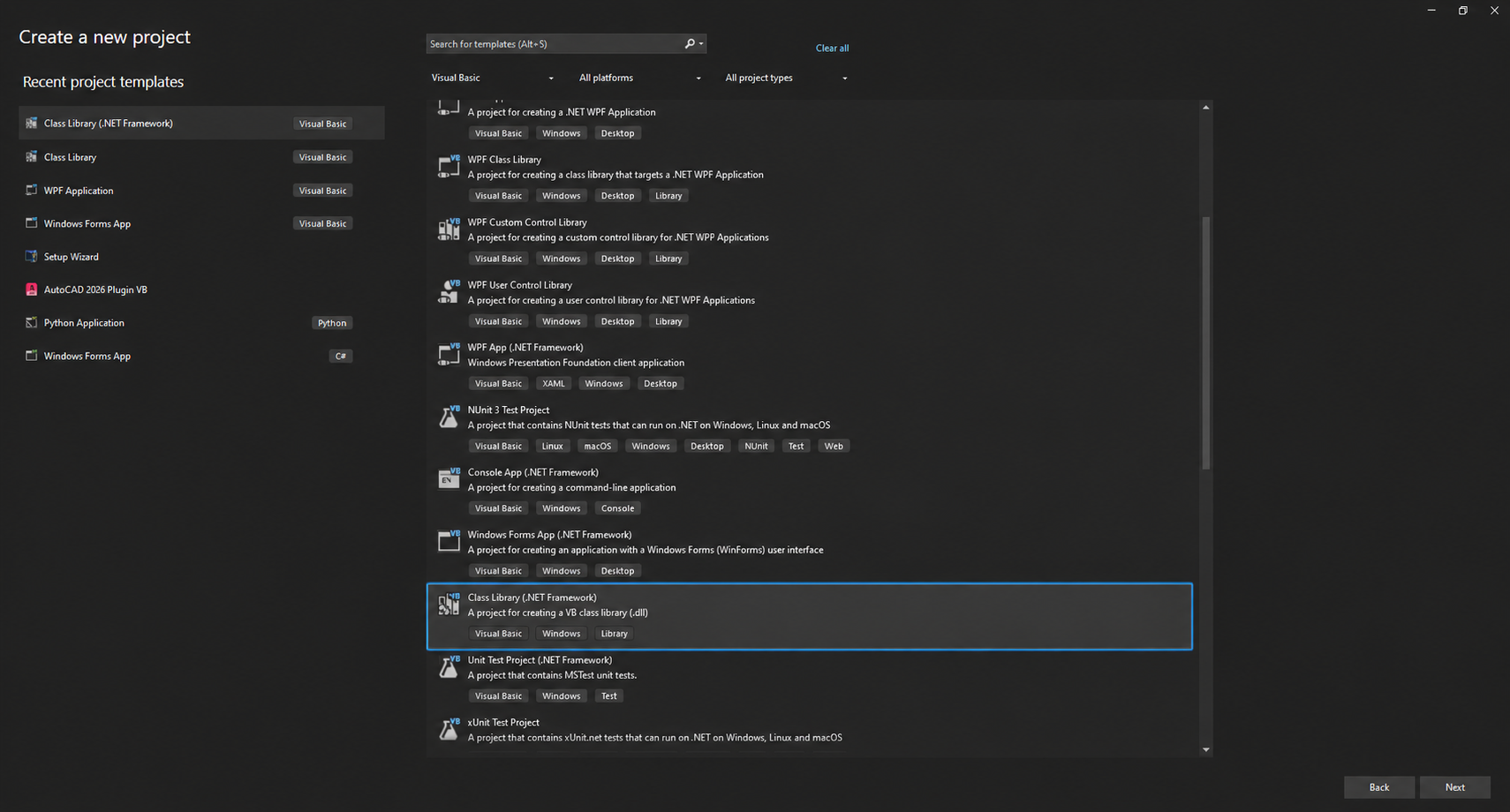
Task: Click the Console tag under Console App
Action: (617, 508)
